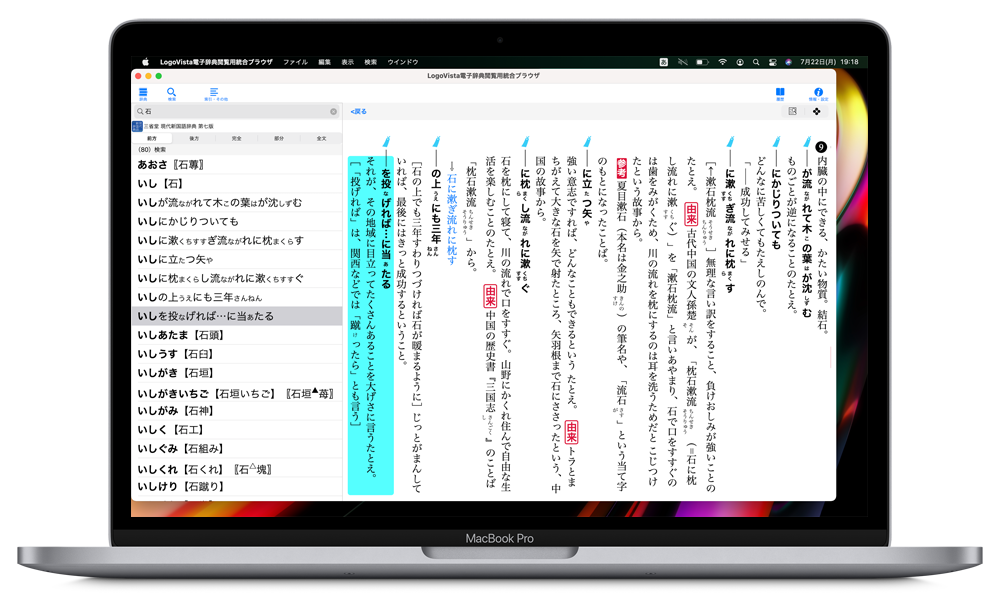Viewport: 1000px width, 600px height.
Task: Open the ファイル menu
Action: pyautogui.click(x=295, y=62)
